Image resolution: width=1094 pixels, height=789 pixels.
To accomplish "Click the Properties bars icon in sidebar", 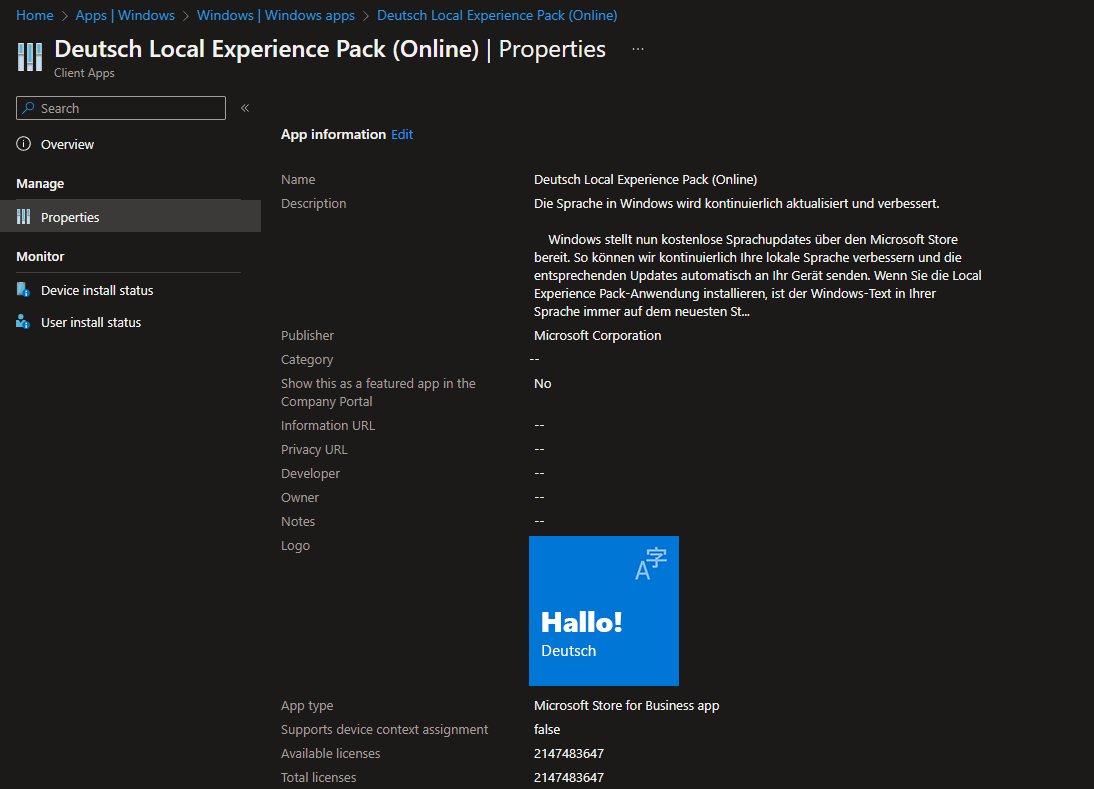I will 24,217.
